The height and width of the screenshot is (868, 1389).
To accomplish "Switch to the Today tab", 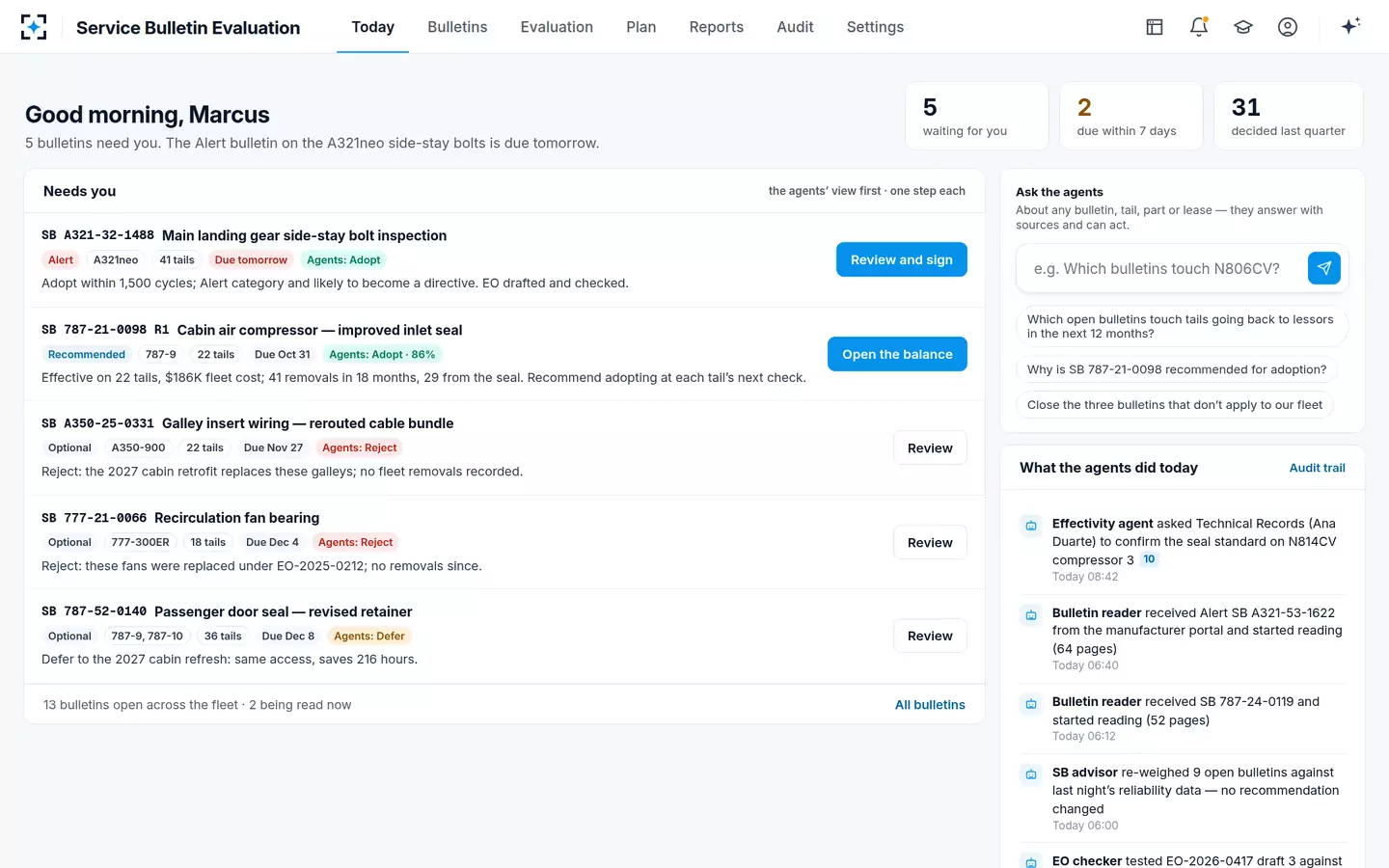I will coord(373,27).
